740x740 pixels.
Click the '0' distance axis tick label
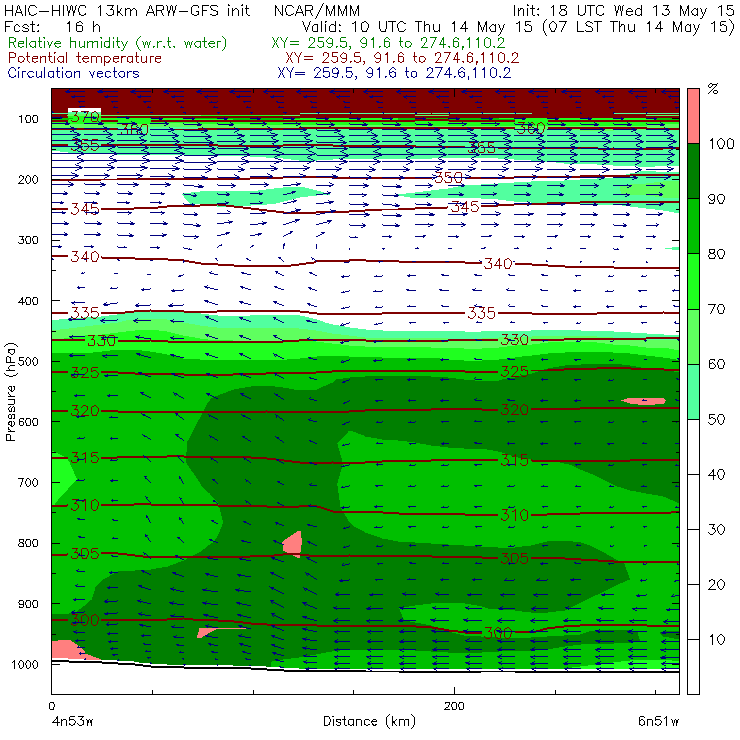52,706
